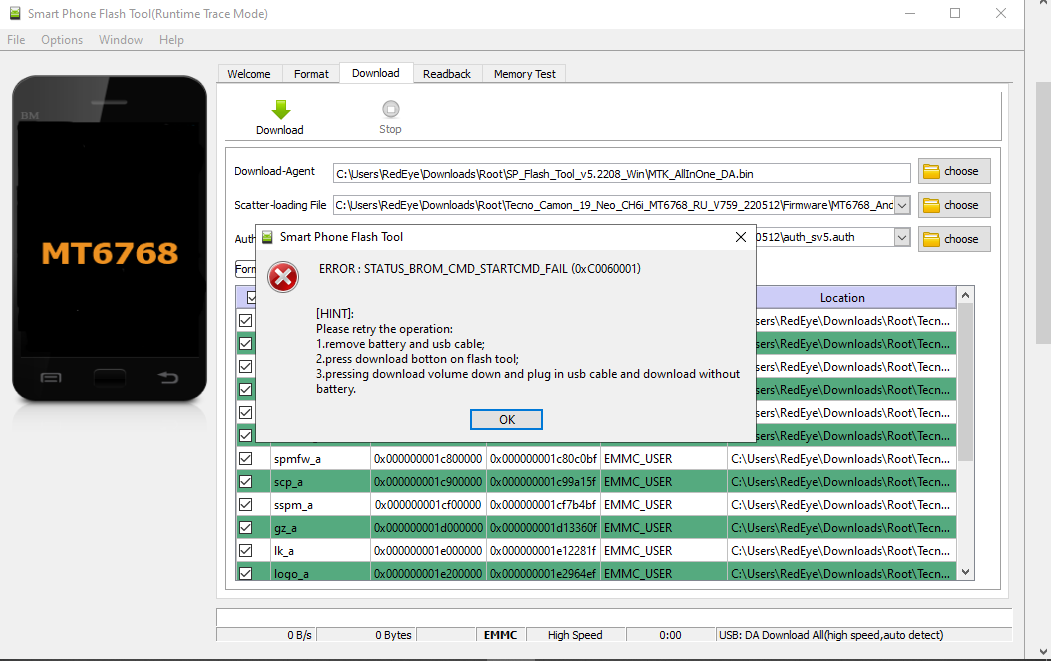The width and height of the screenshot is (1051, 661).
Task: Click the partition list vertical scrollbar thumb
Action: coord(965,382)
